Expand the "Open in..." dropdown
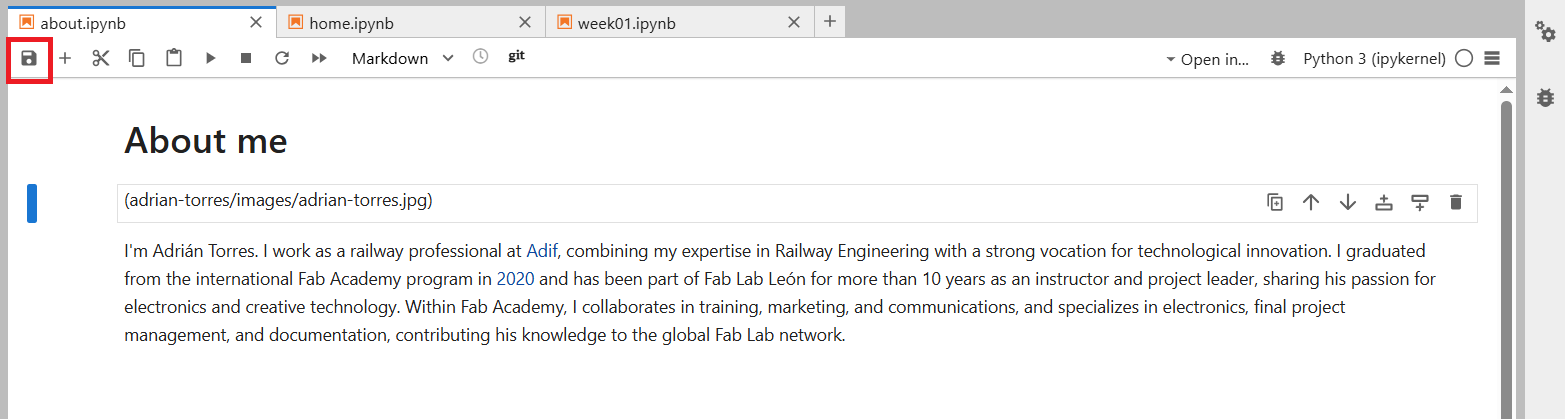Screen dimensions: 1565x419 1208,59
